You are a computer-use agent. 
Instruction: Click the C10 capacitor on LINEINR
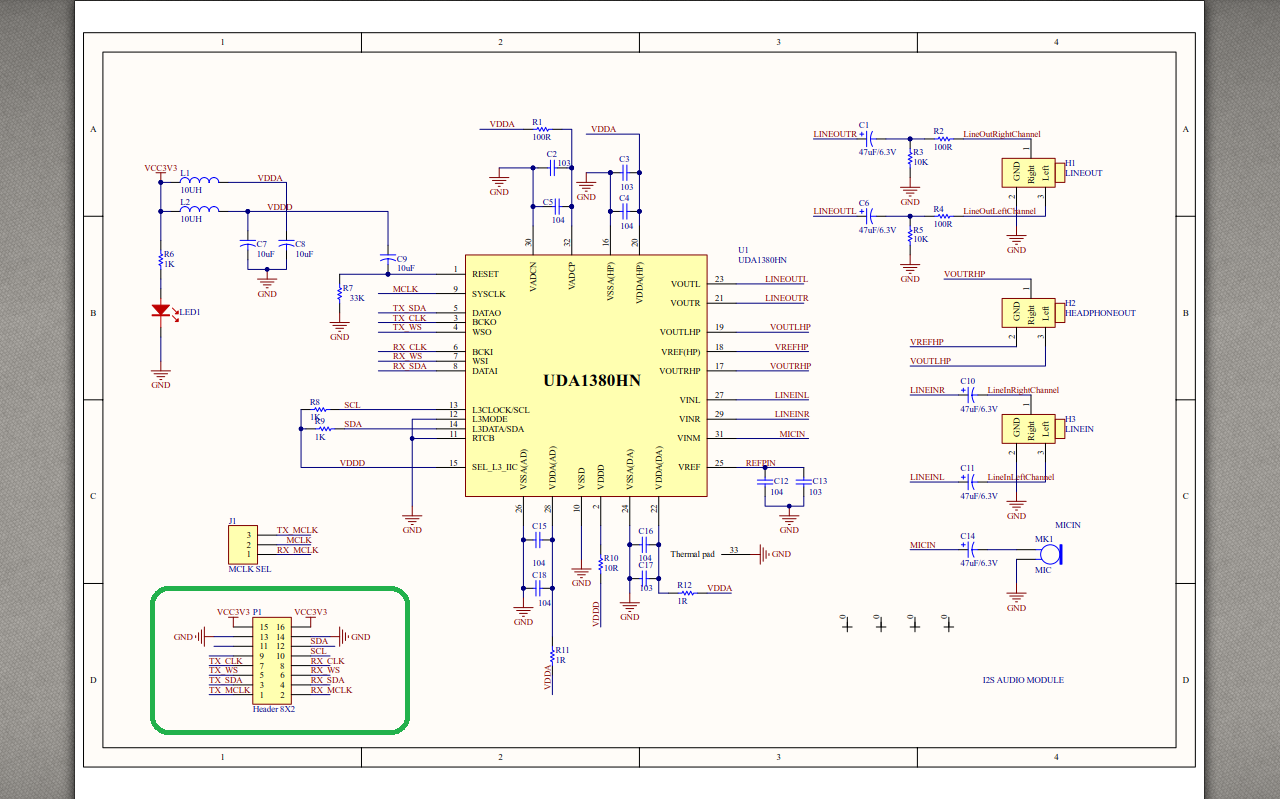tap(969, 394)
